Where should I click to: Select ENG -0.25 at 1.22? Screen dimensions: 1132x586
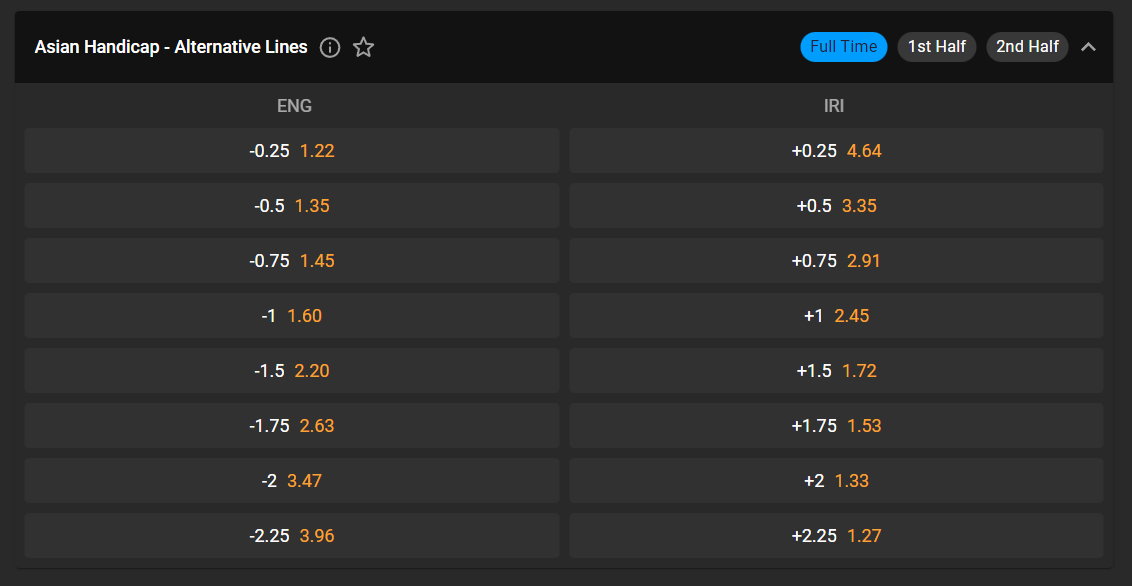pyautogui.click(x=292, y=151)
